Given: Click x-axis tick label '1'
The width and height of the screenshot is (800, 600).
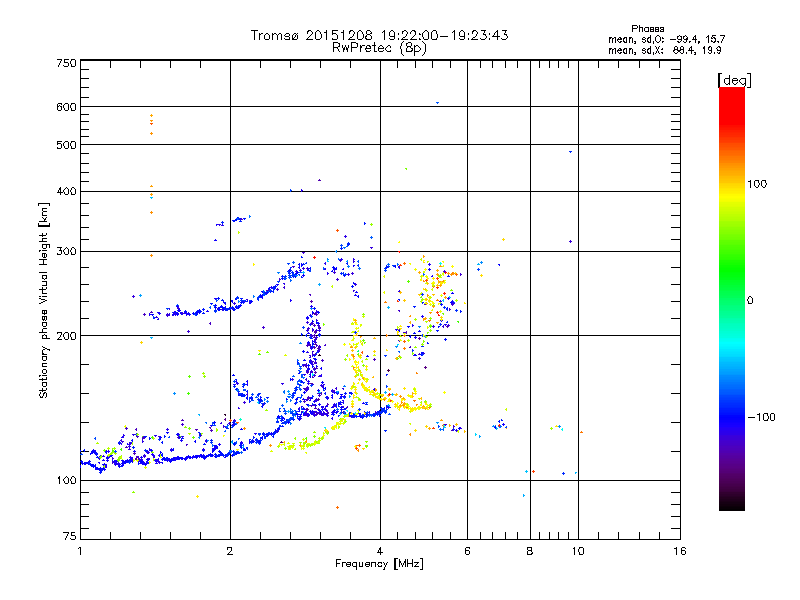Looking at the screenshot, I should (80, 551).
